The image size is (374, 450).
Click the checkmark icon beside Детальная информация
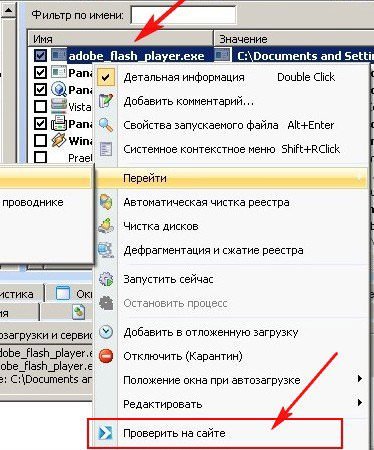106,77
